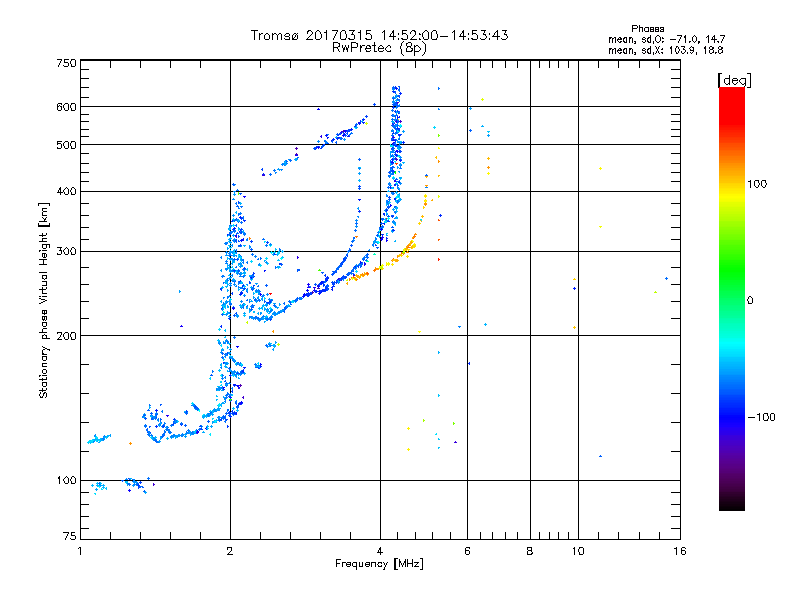Click the '[deg]' colorbar unit label
The image size is (800, 600).
734,80
